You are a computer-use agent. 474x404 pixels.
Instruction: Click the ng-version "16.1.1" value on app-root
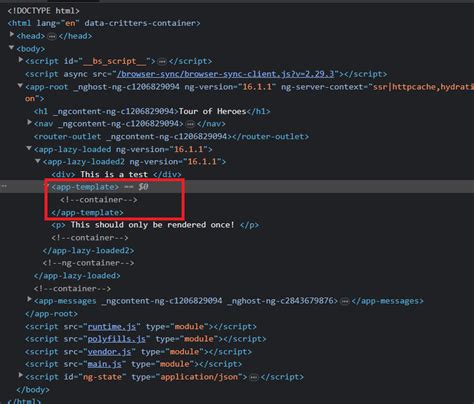pos(257,87)
